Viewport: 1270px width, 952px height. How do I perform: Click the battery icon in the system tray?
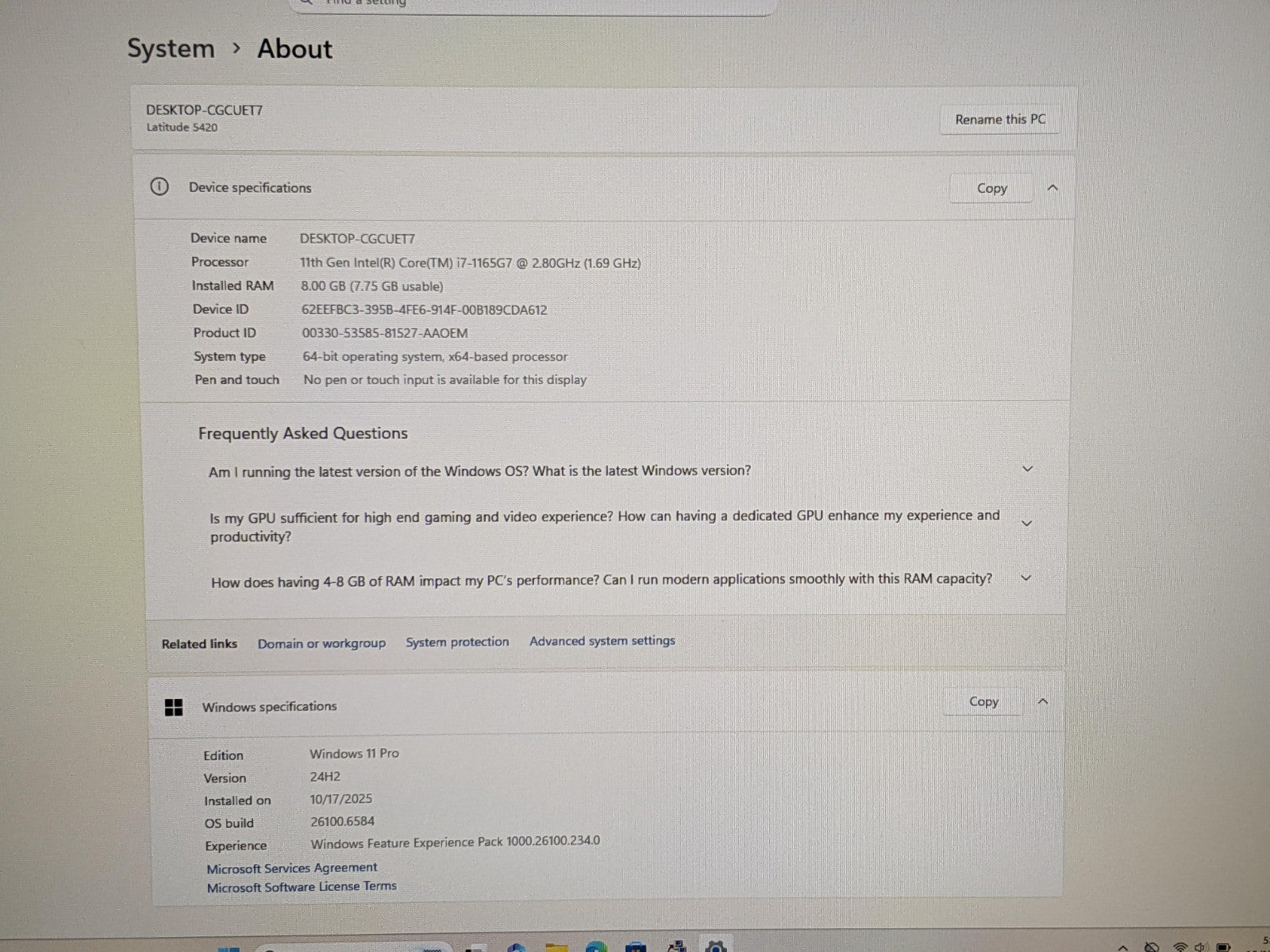tap(1223, 947)
